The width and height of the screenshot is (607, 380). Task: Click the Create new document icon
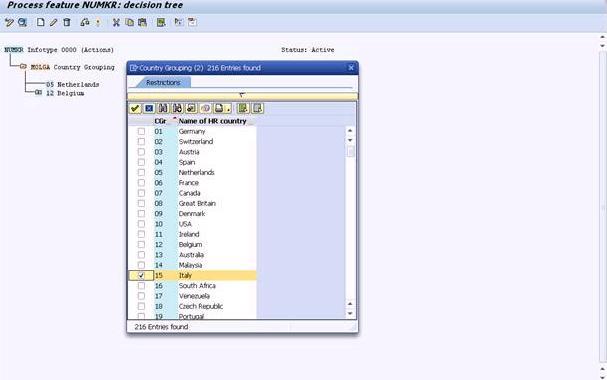[x=40, y=22]
